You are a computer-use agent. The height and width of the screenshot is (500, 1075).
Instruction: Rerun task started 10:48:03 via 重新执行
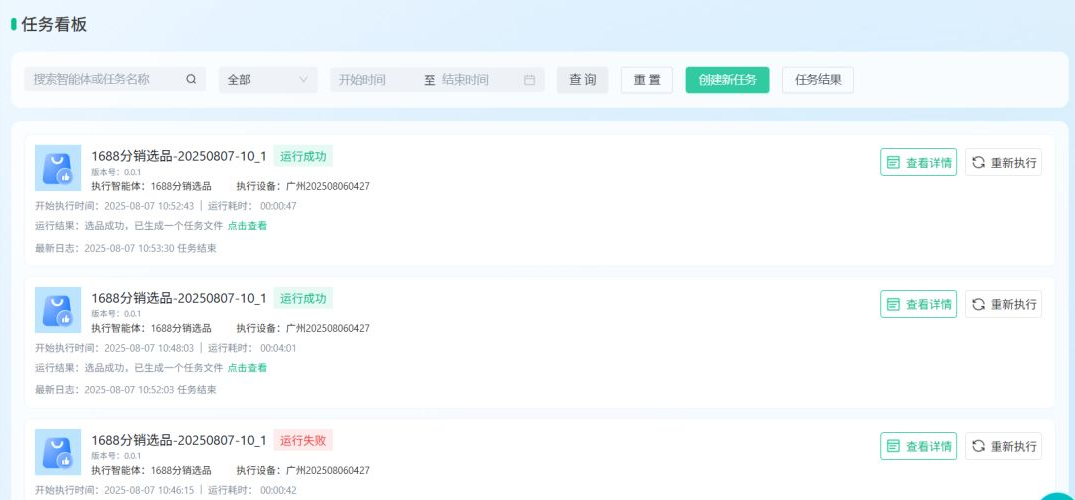pos(1004,304)
